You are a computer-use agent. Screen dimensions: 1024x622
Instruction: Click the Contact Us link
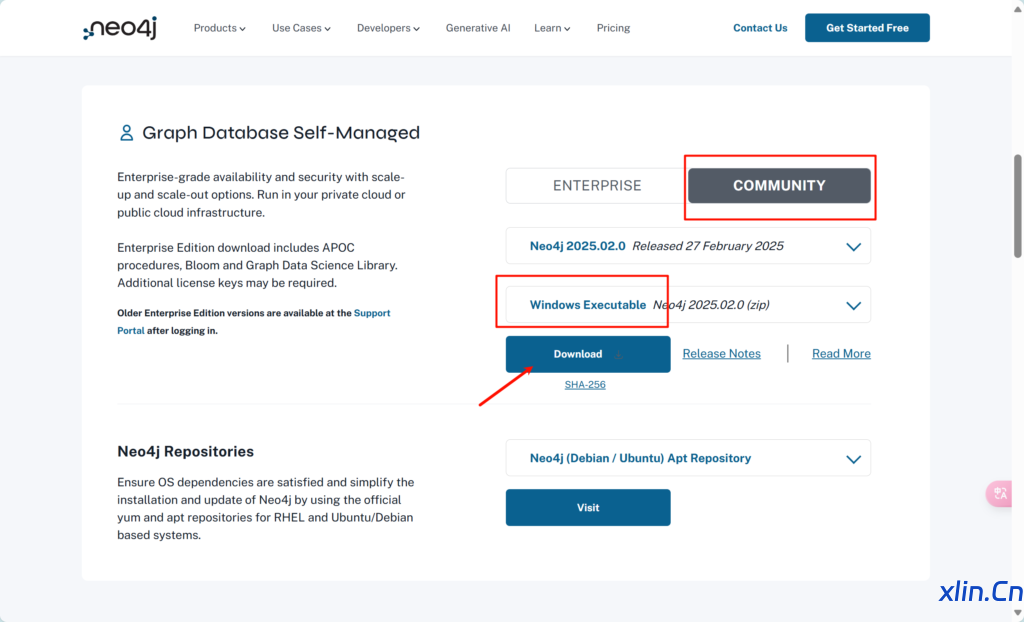(760, 28)
